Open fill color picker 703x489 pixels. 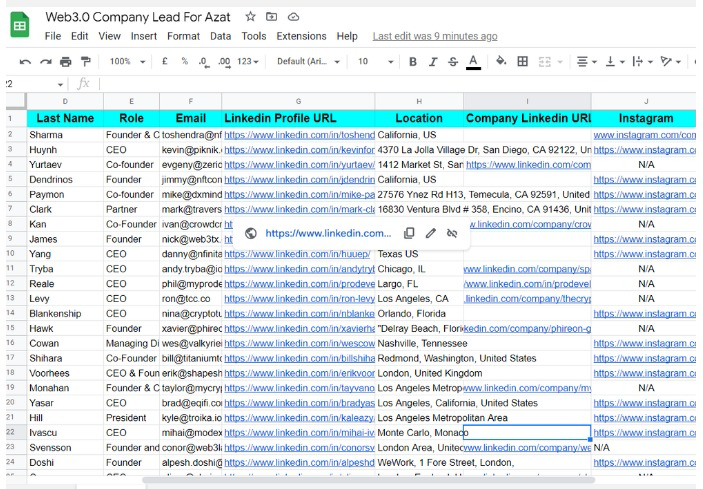[x=501, y=61]
